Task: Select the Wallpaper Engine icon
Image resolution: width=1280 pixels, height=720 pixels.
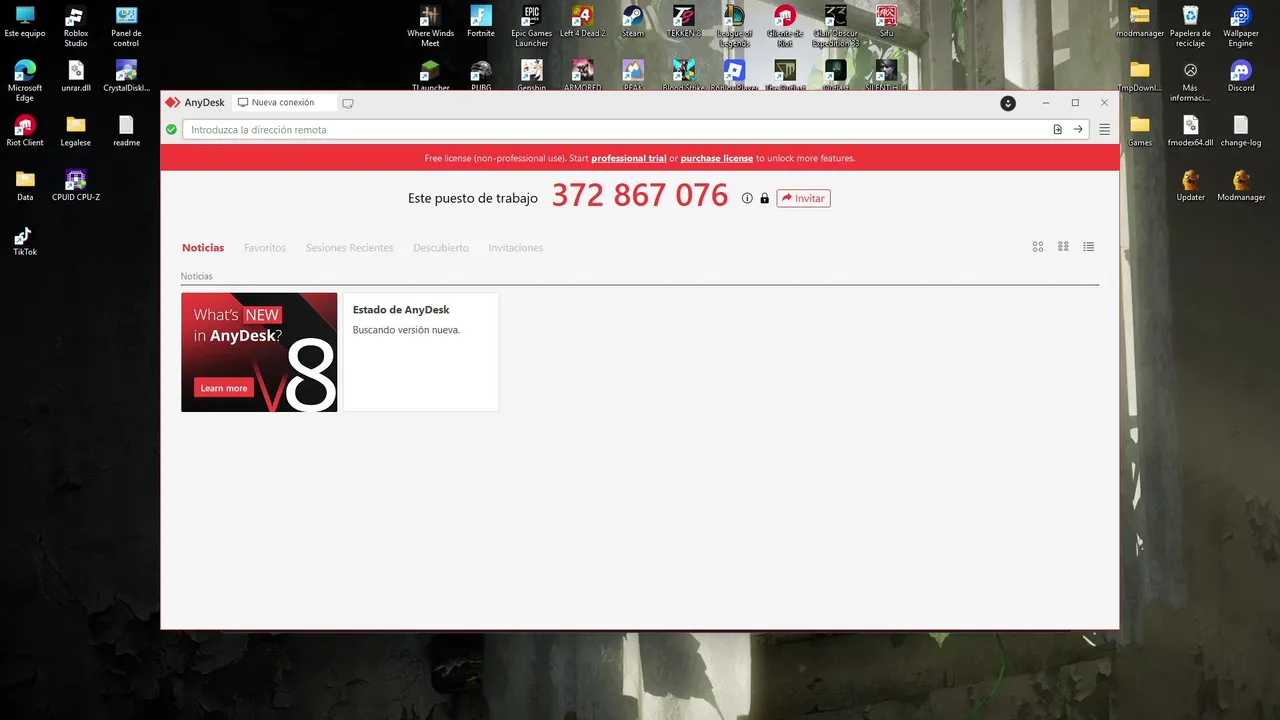Action: (x=1241, y=26)
